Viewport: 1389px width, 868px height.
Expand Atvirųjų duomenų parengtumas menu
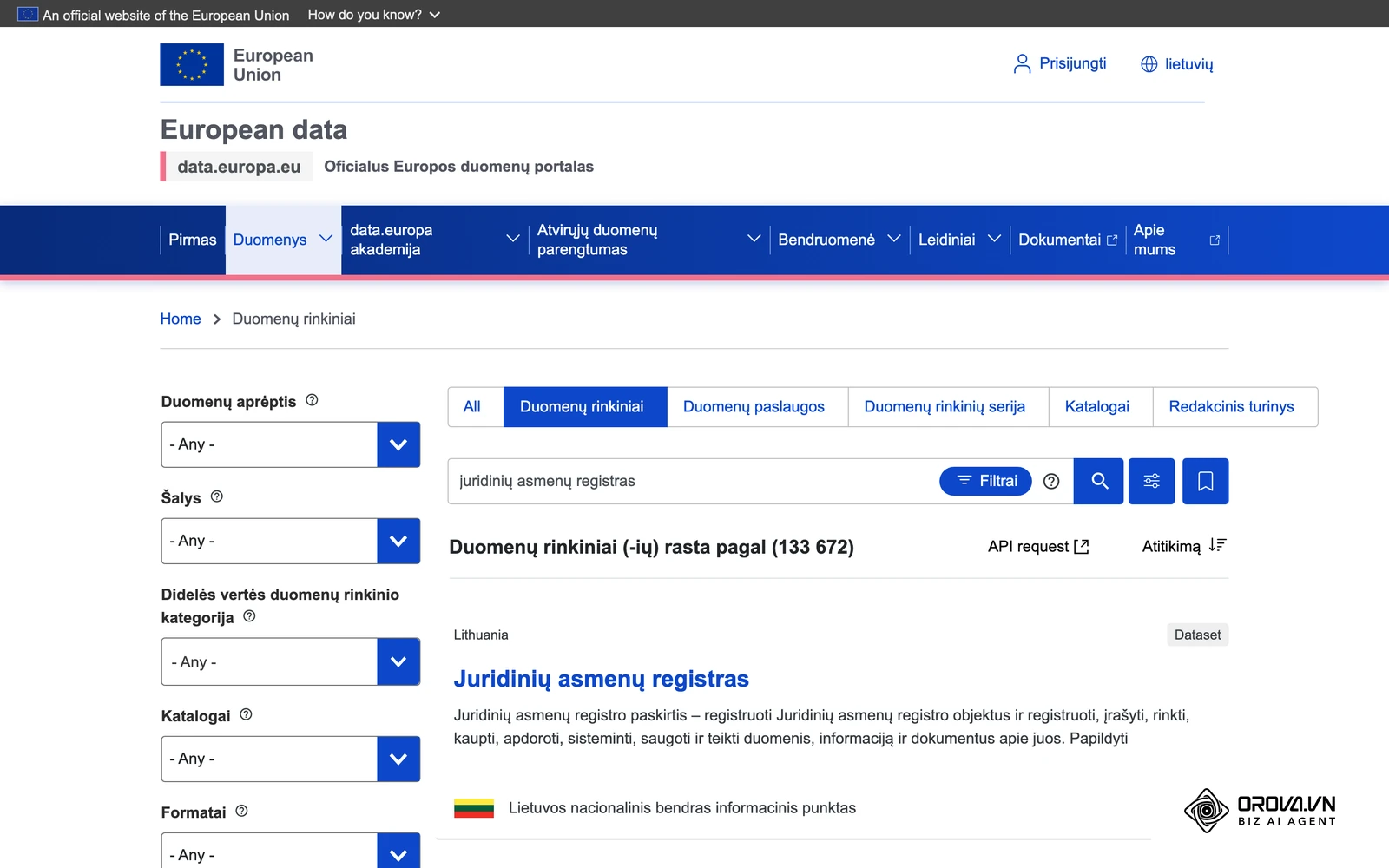pyautogui.click(x=754, y=239)
